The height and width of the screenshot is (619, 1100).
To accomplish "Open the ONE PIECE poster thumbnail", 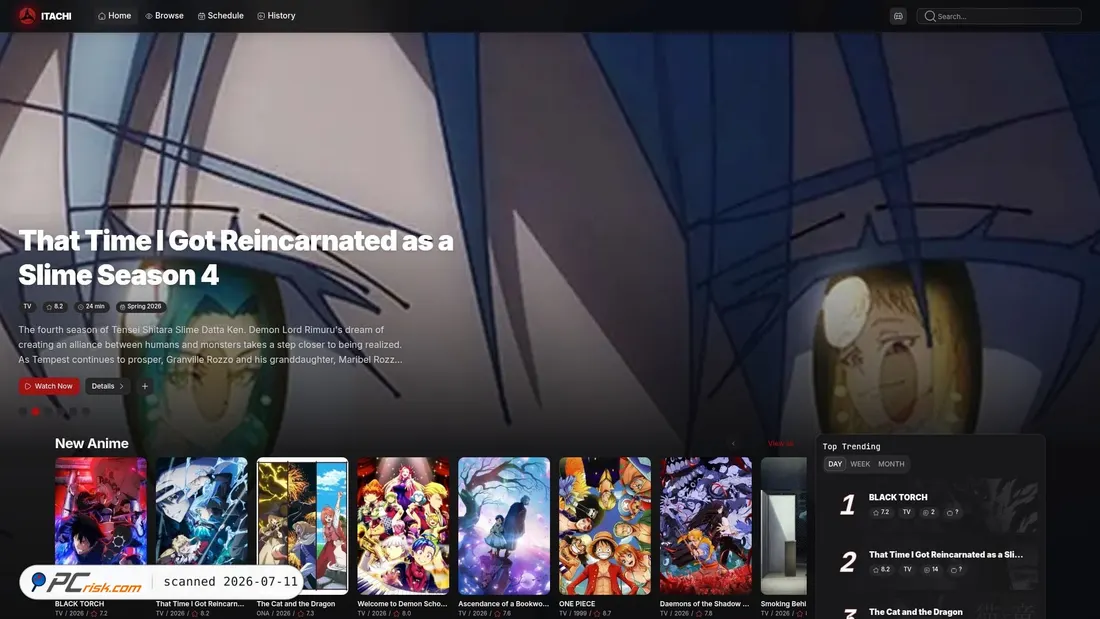I will coord(605,526).
